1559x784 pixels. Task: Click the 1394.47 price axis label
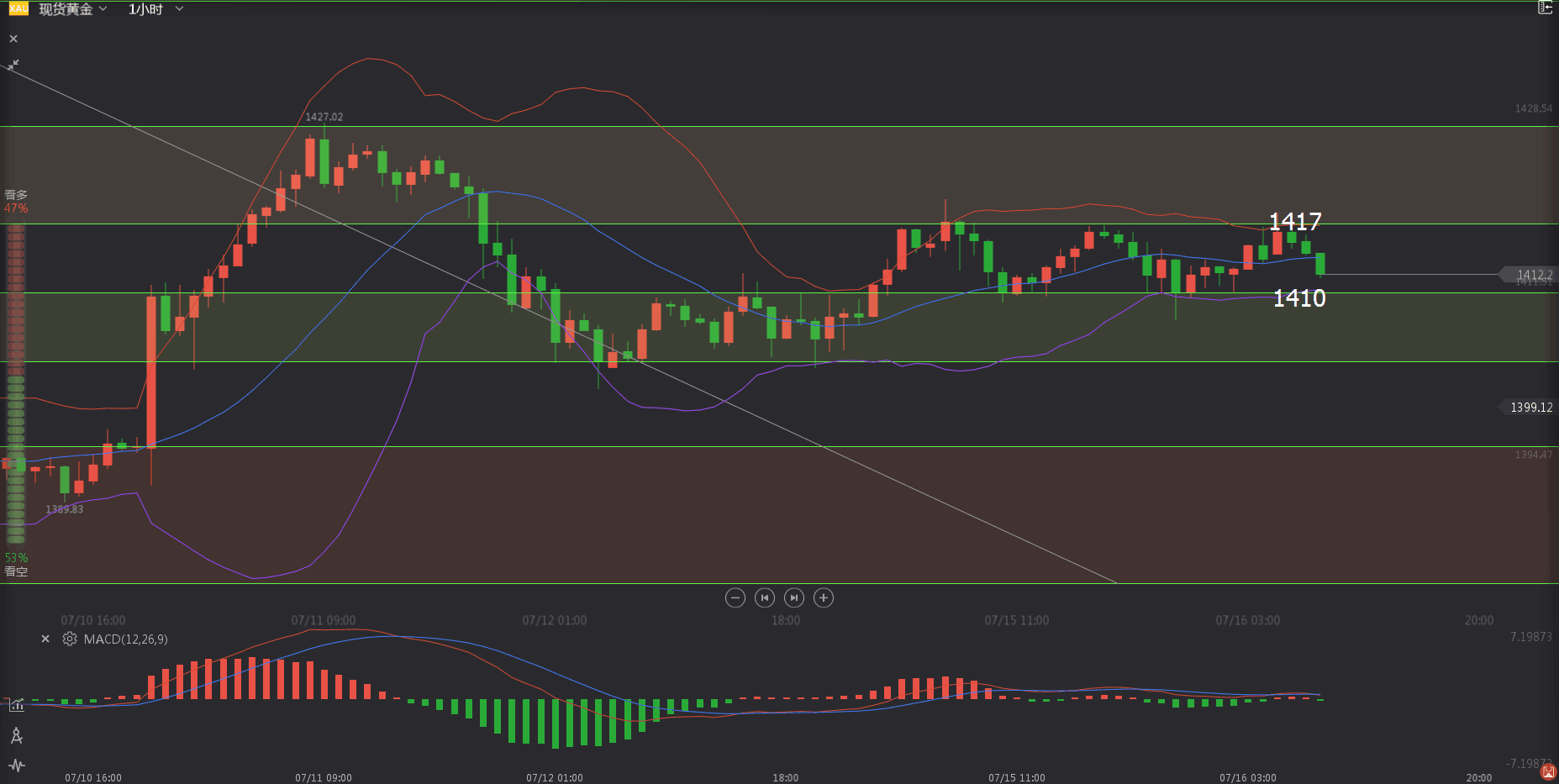point(1534,455)
